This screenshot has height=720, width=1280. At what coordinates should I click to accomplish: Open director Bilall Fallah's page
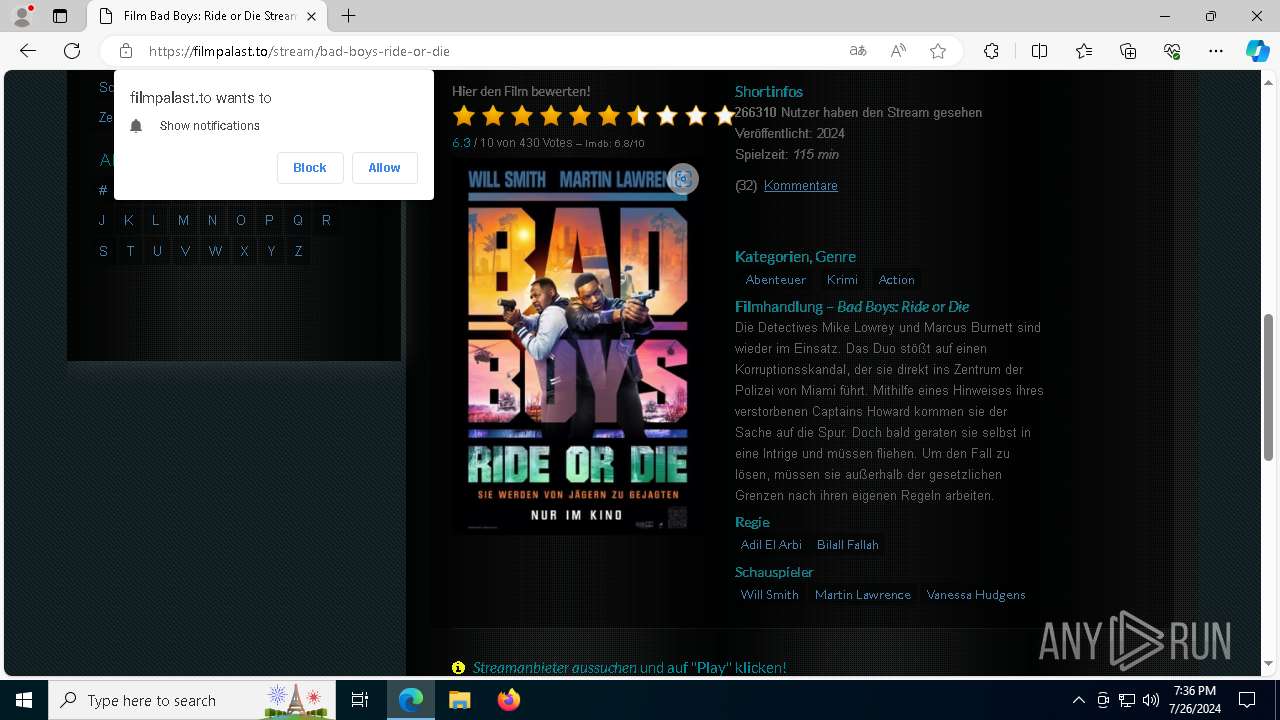click(848, 545)
